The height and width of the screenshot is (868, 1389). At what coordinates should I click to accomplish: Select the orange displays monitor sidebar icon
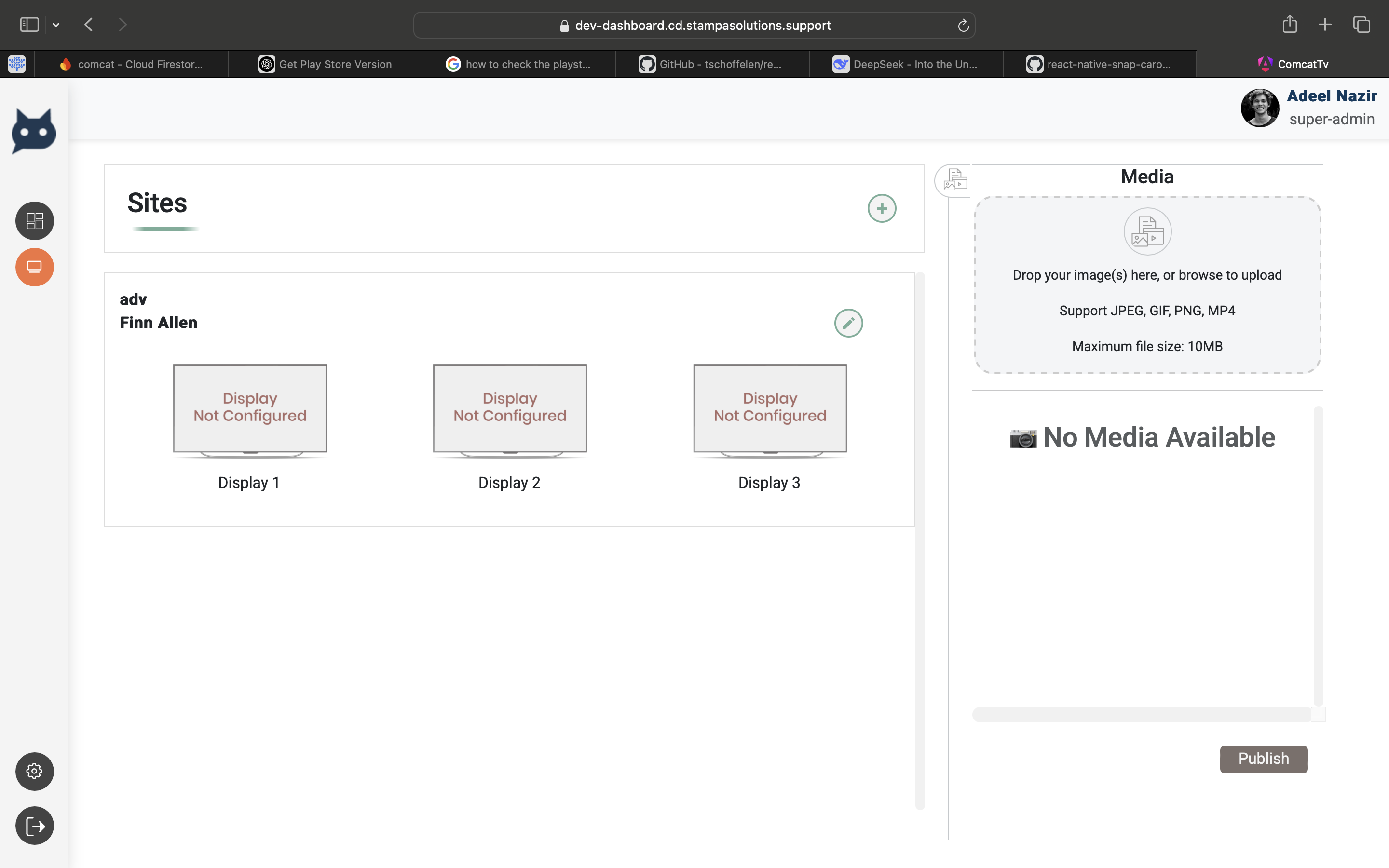click(34, 267)
